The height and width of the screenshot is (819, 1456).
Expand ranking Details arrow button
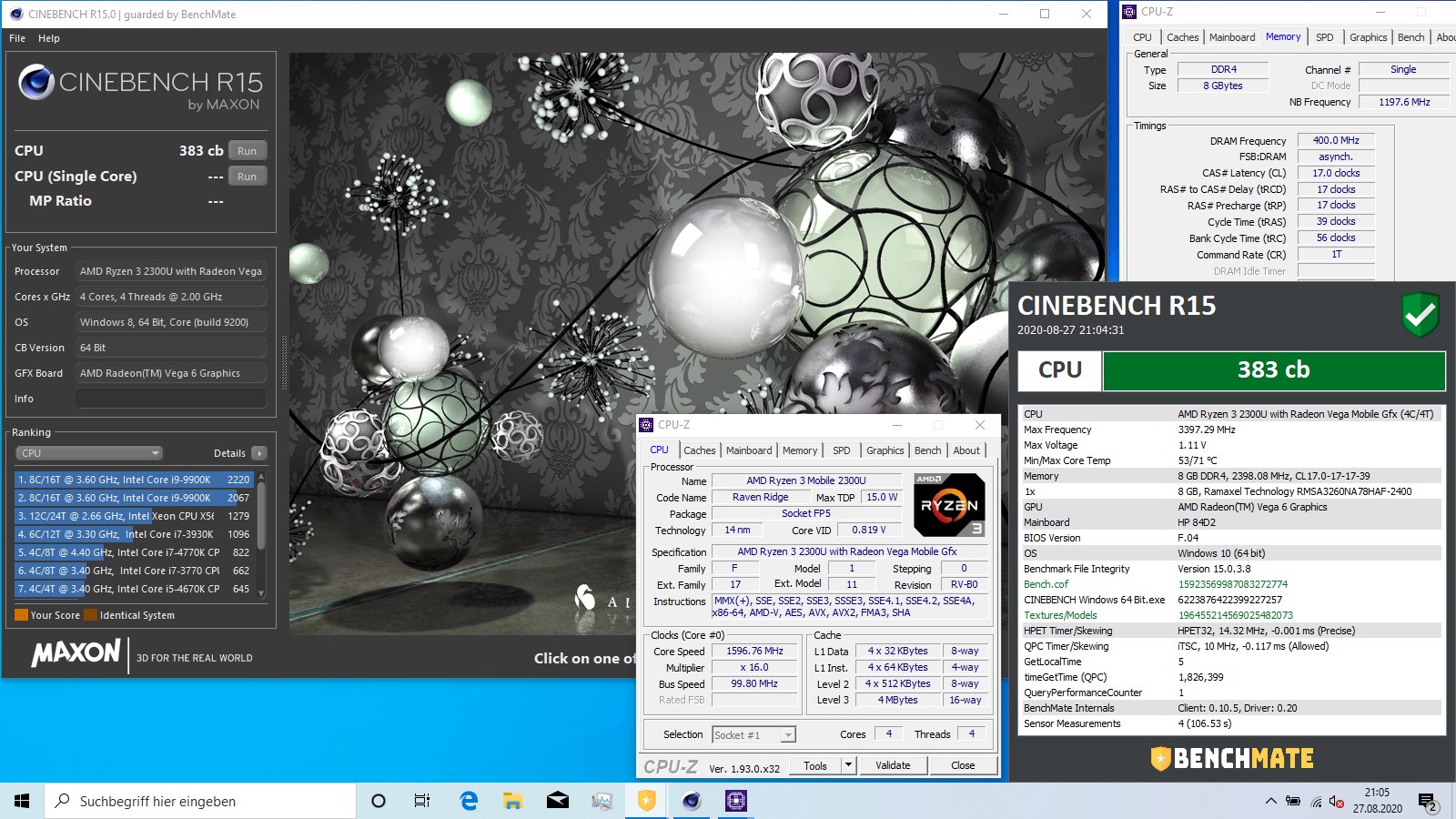(259, 453)
